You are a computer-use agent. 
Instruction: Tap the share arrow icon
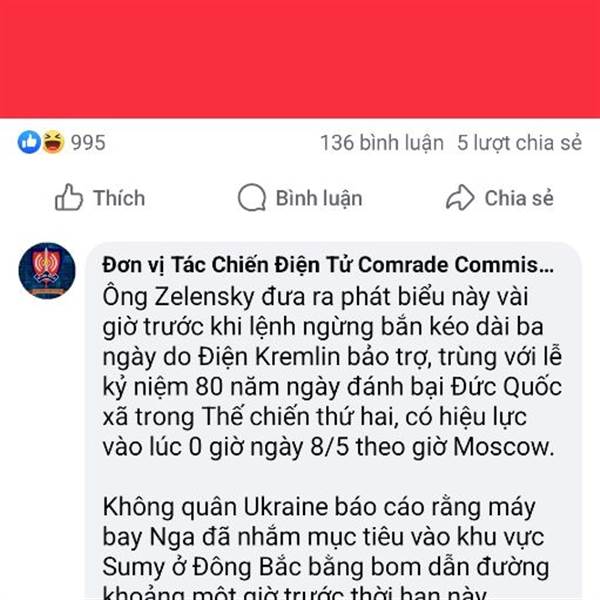click(x=460, y=197)
